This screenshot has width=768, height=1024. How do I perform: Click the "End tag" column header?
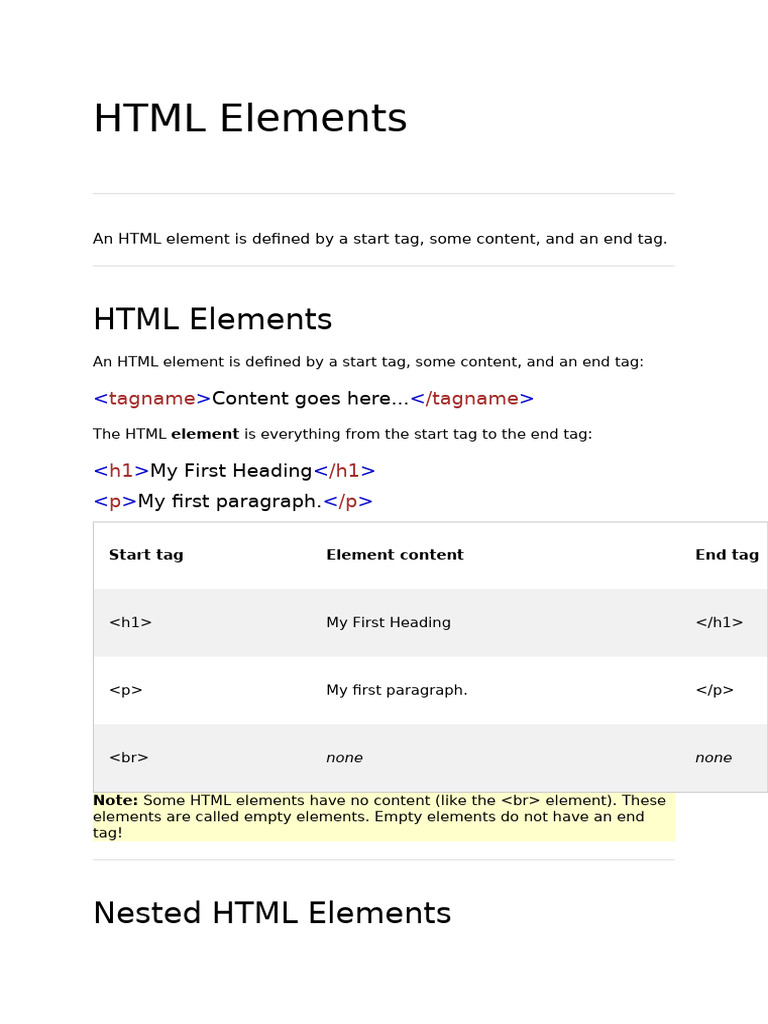coord(727,555)
